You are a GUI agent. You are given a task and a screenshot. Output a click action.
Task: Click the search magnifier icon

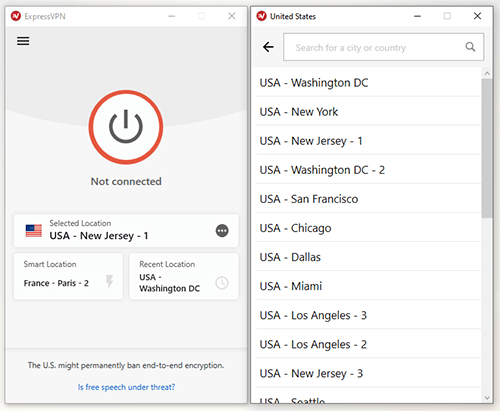tap(470, 47)
